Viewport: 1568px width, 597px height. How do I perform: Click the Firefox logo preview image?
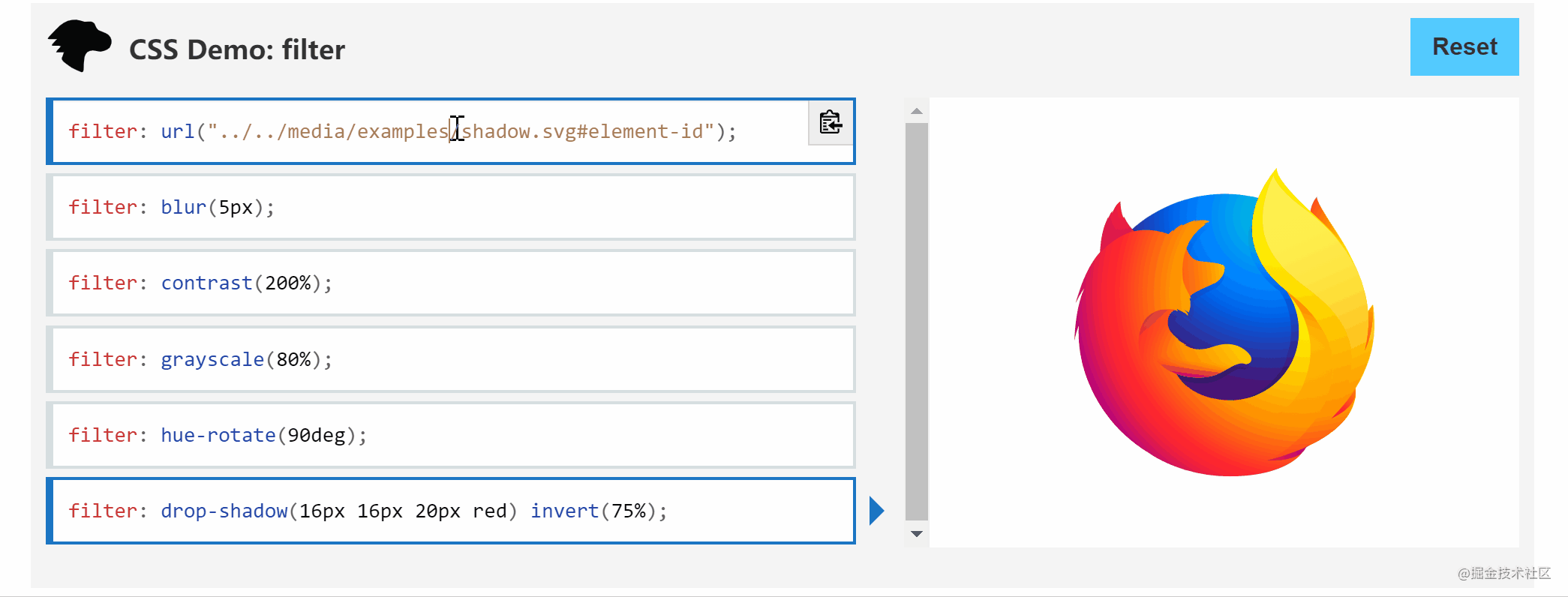[1224, 322]
